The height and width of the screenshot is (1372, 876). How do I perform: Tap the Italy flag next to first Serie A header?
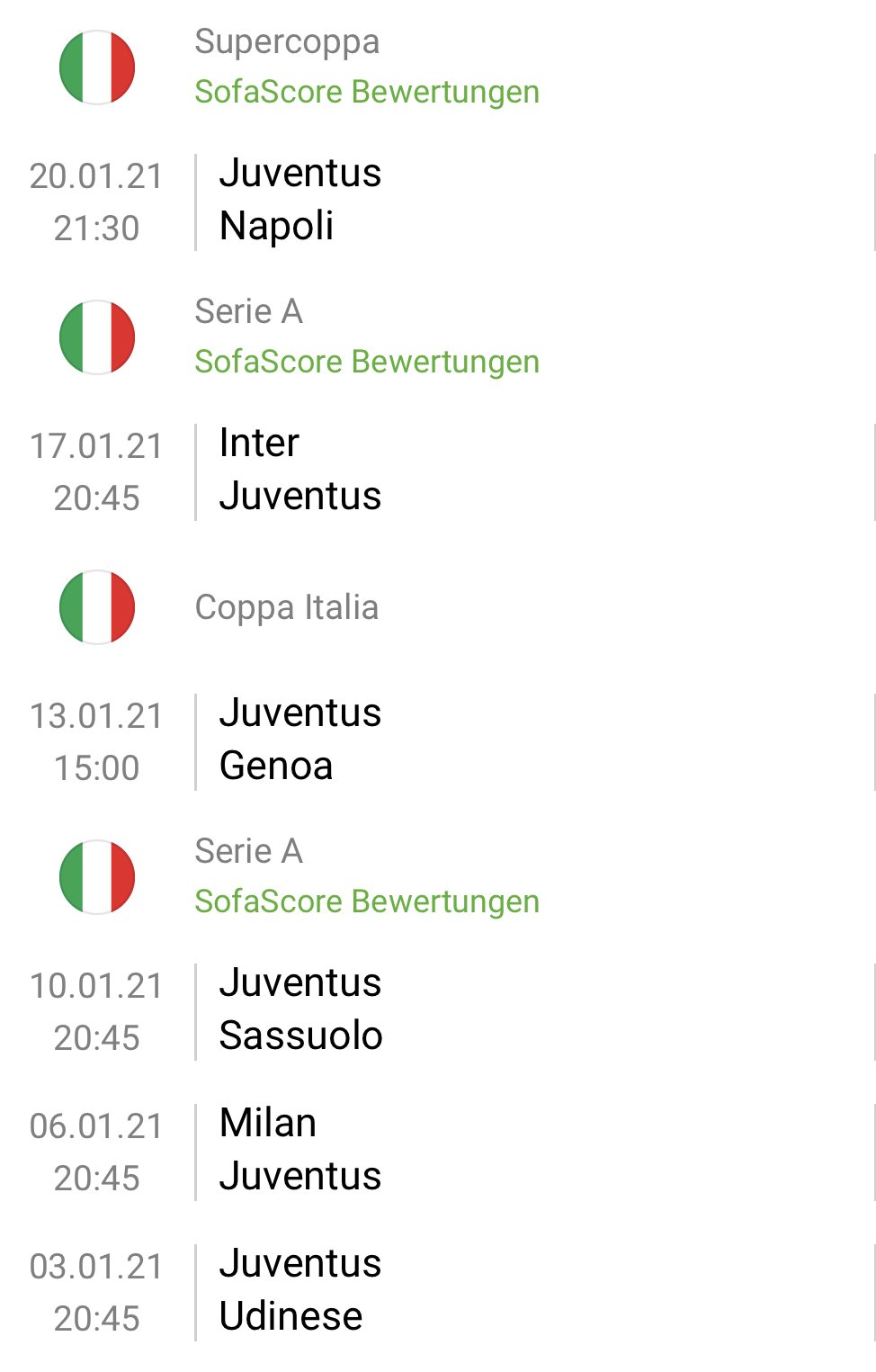97,337
